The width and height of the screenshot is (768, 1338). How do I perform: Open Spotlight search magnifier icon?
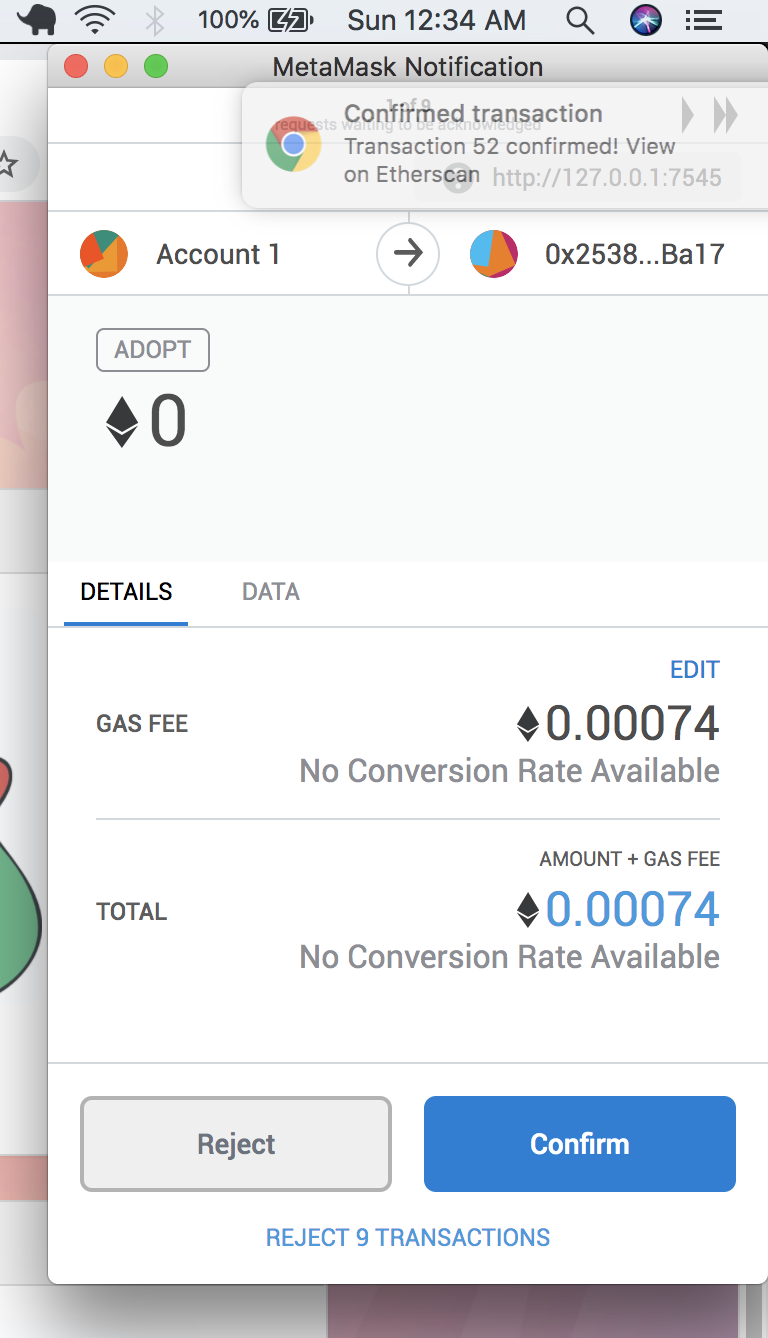click(x=579, y=19)
